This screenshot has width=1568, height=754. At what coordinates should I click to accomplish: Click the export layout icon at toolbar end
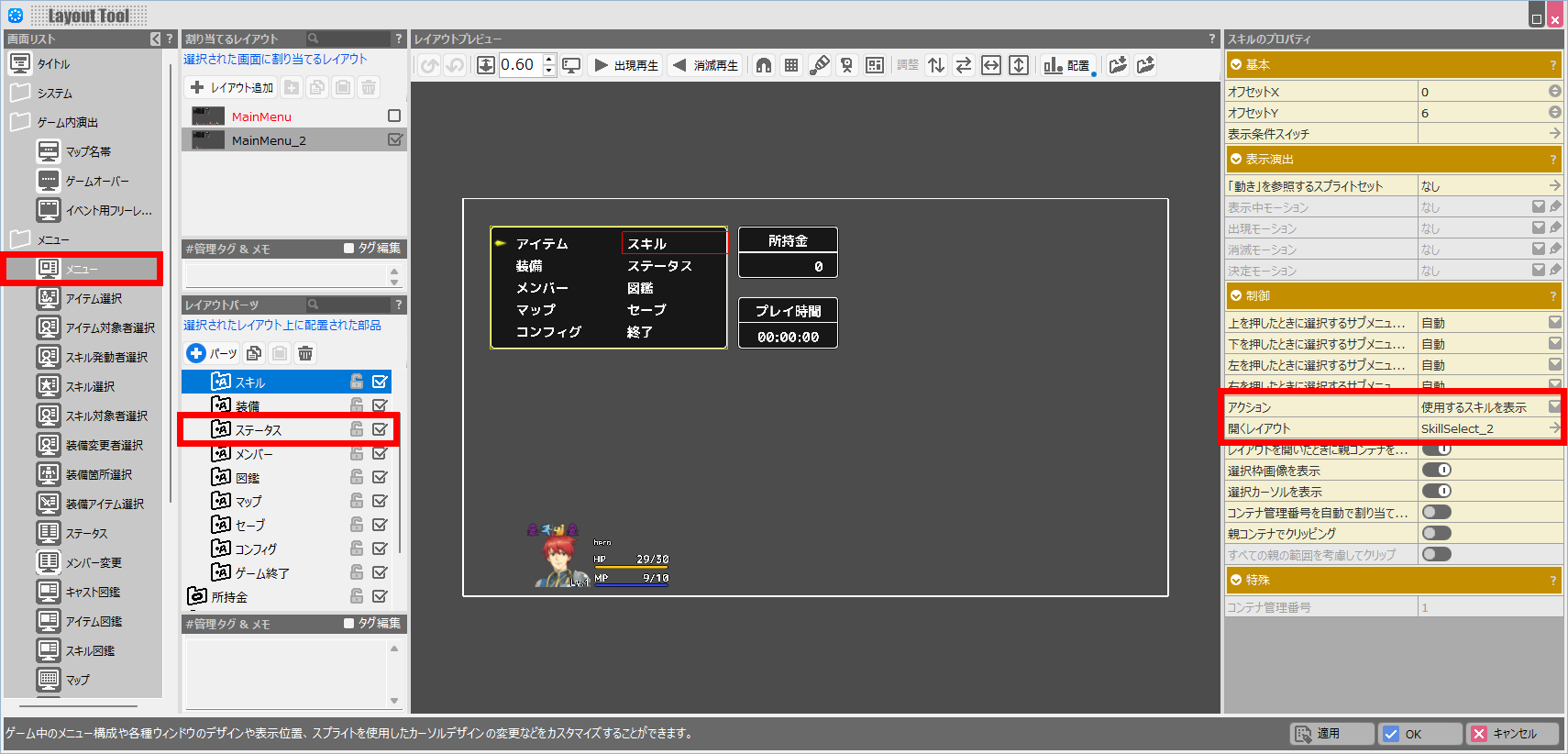[1145, 65]
